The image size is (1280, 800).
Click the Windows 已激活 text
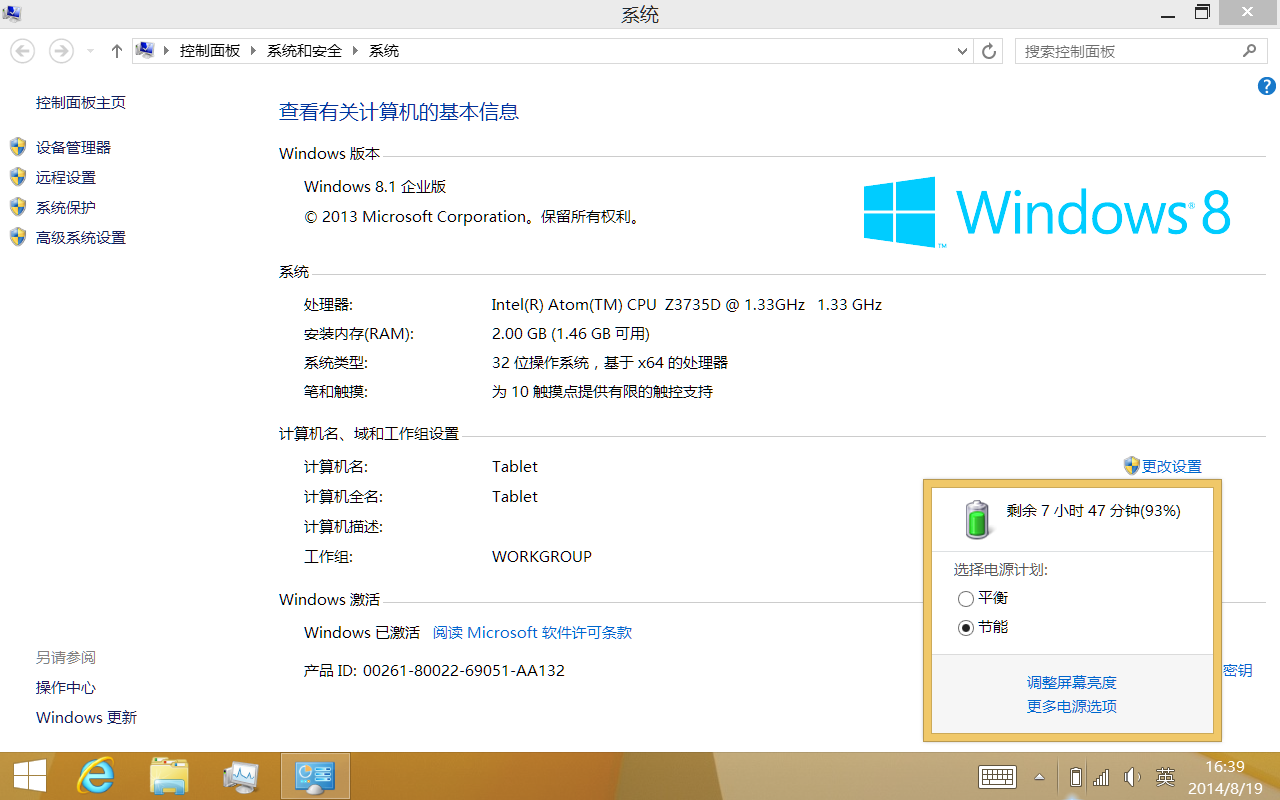tap(362, 633)
